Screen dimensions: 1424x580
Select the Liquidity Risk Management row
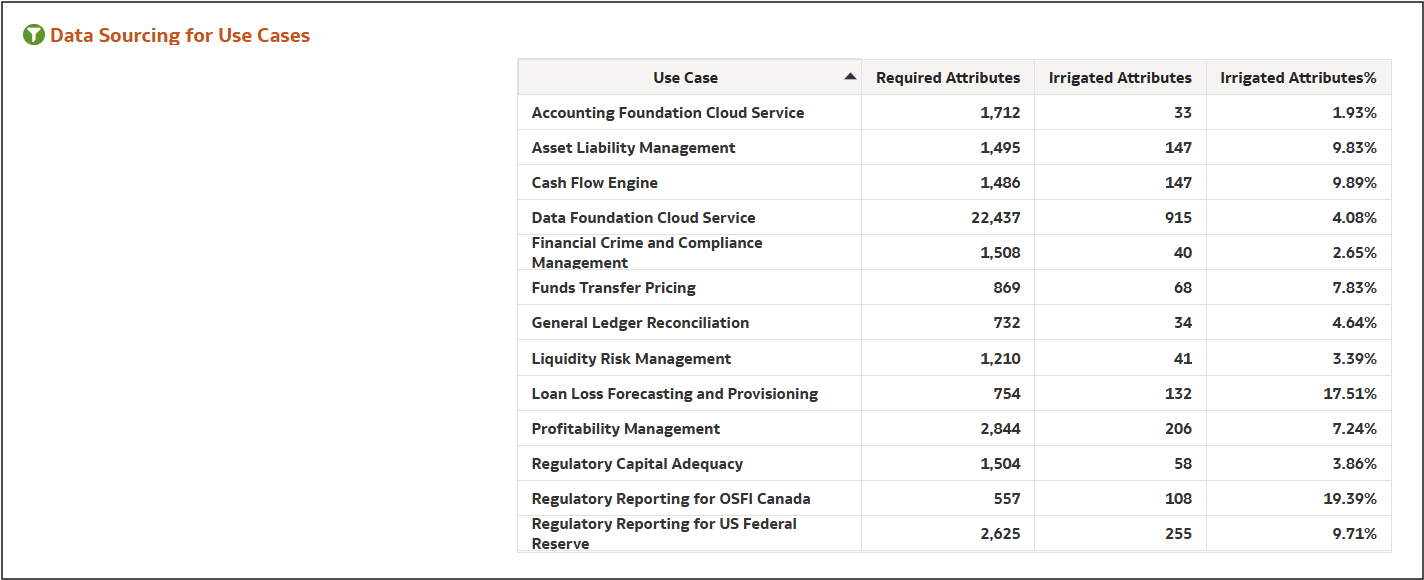click(x=630, y=358)
